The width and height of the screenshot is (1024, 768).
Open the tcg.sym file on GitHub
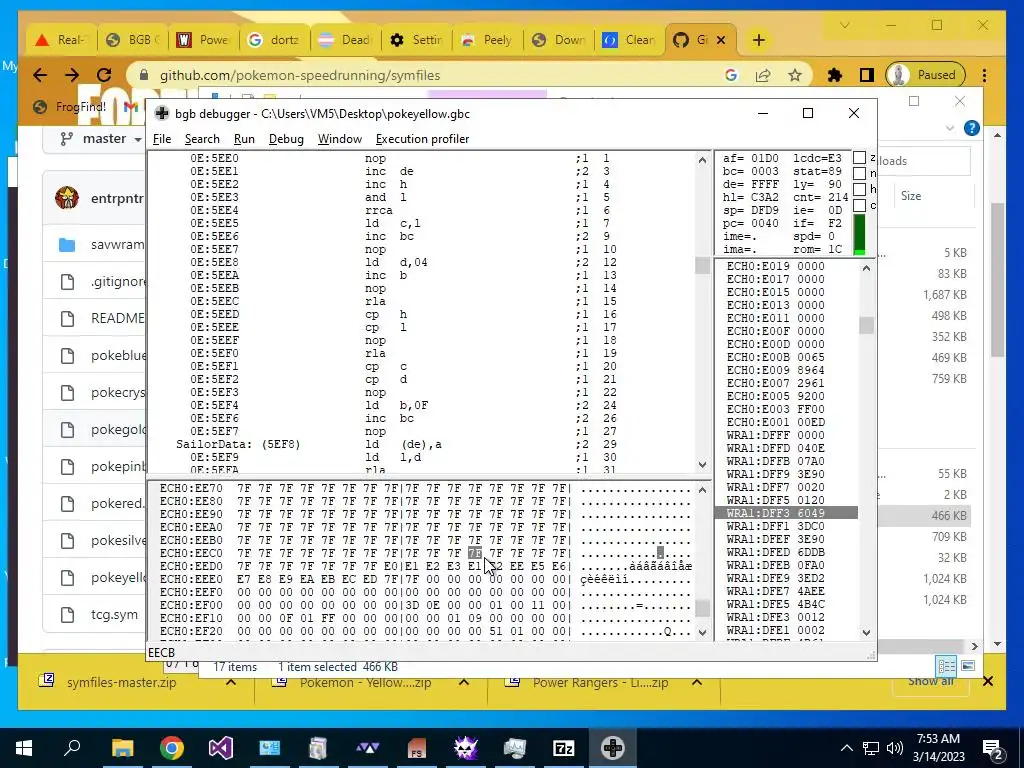tap(114, 615)
